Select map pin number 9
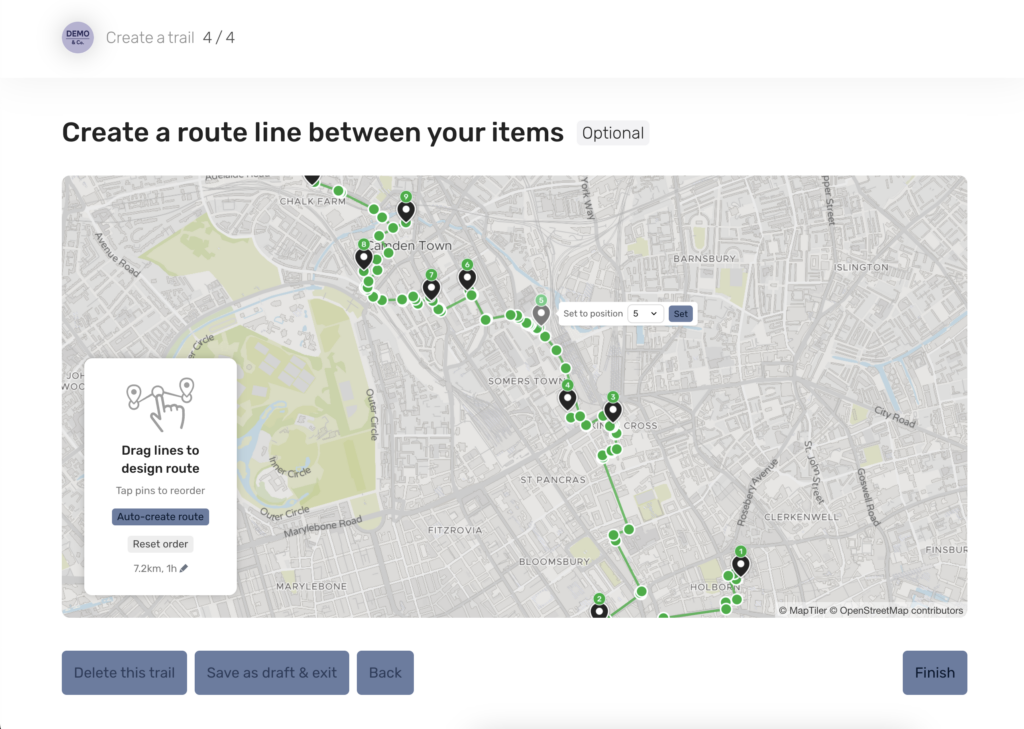The image size is (1024, 729). 406,211
